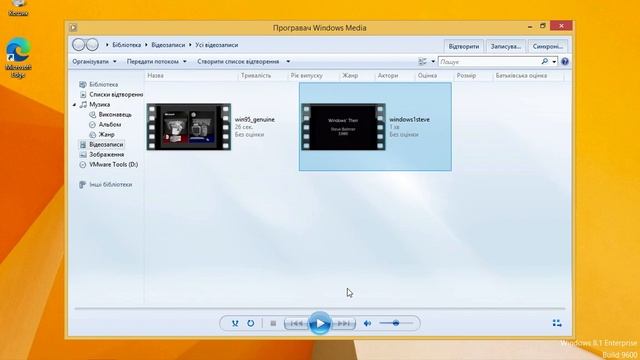This screenshot has width=640, height=360.
Task: Click the Пошук search field
Action: pos(489,62)
